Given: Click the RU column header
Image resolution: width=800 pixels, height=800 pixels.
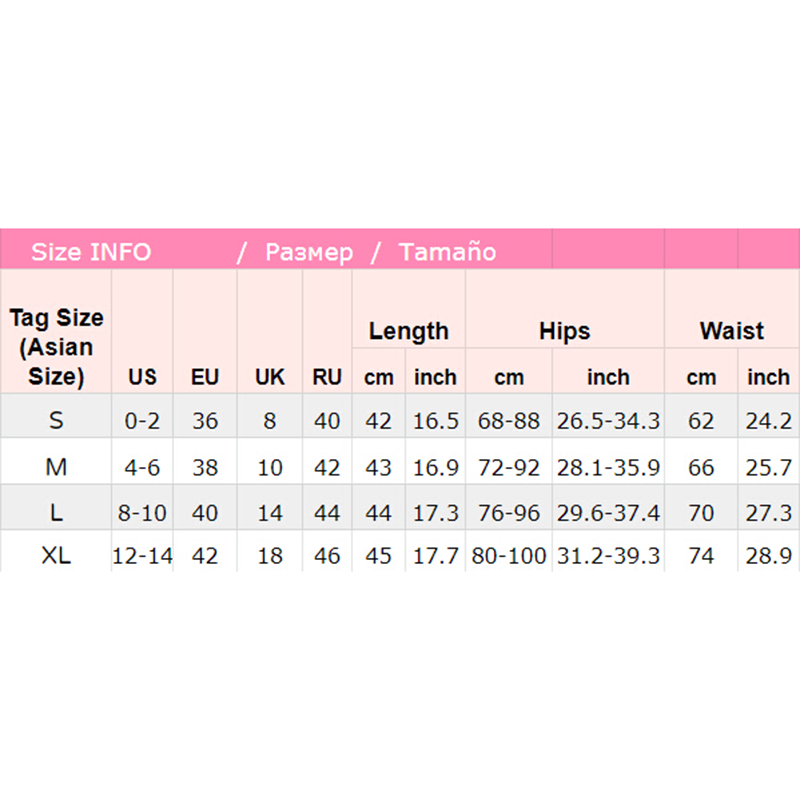Looking at the screenshot, I should pos(327,377).
